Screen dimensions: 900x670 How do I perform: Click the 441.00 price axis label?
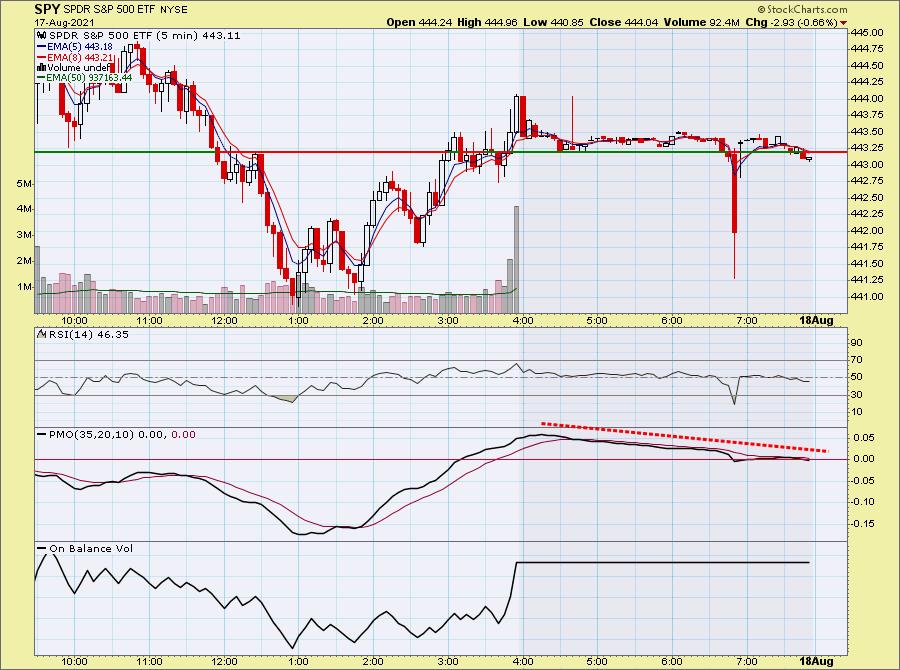coord(867,297)
